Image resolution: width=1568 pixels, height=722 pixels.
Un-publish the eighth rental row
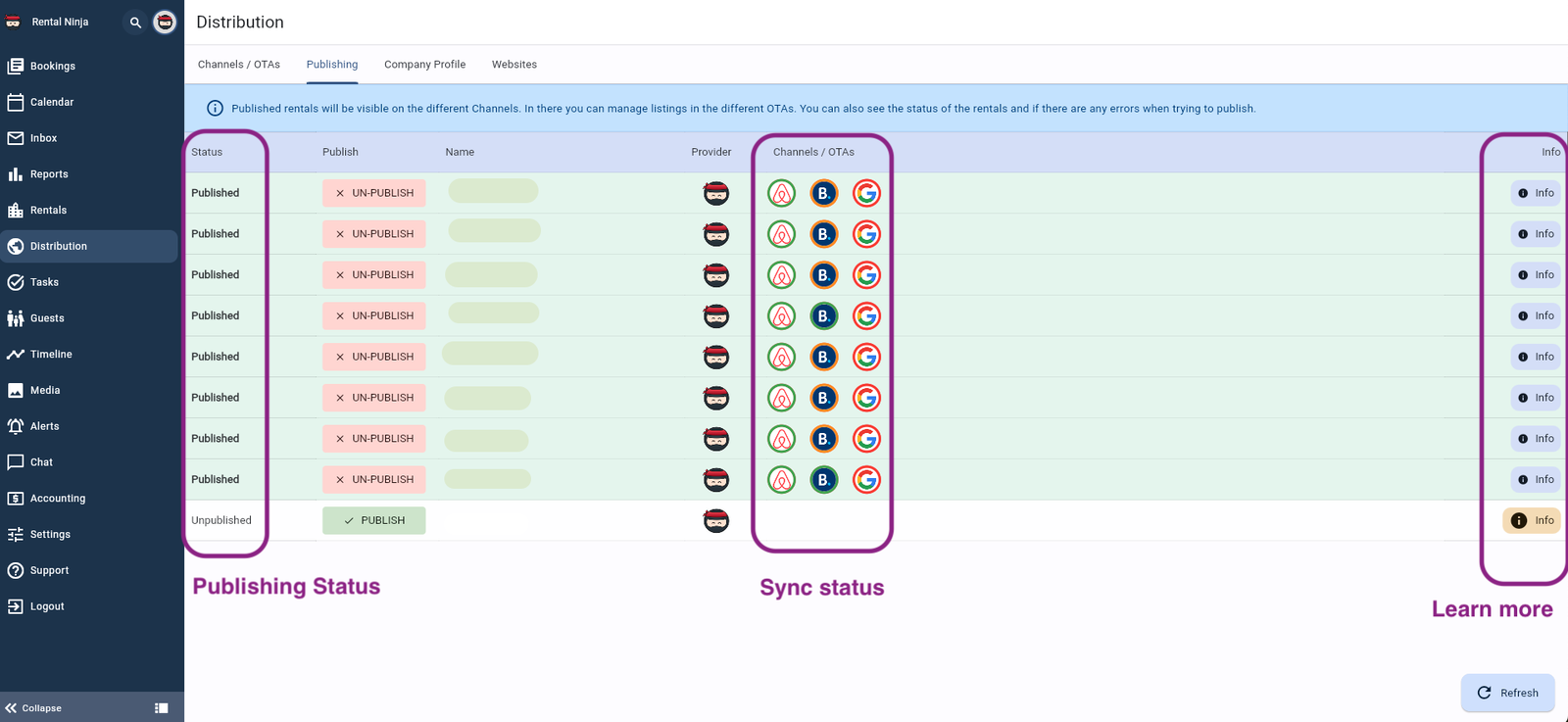[374, 479]
